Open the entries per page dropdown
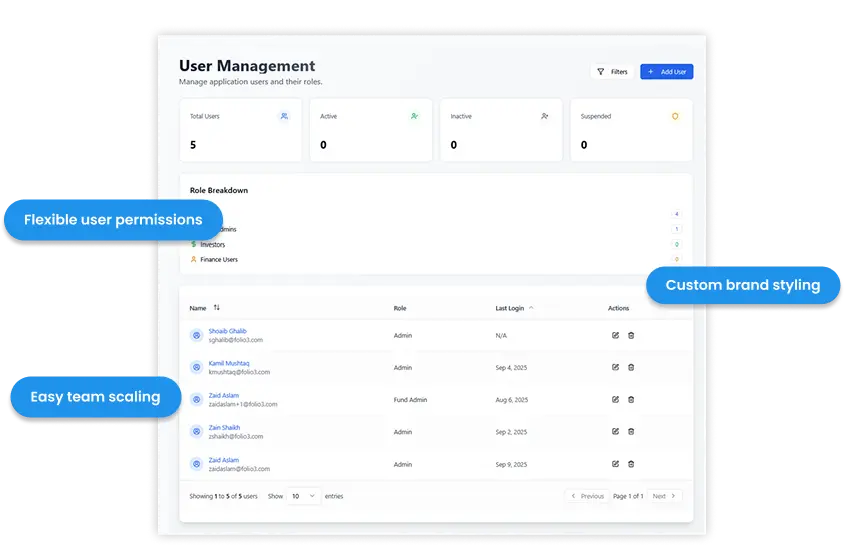The image size is (845, 548). 304,496
